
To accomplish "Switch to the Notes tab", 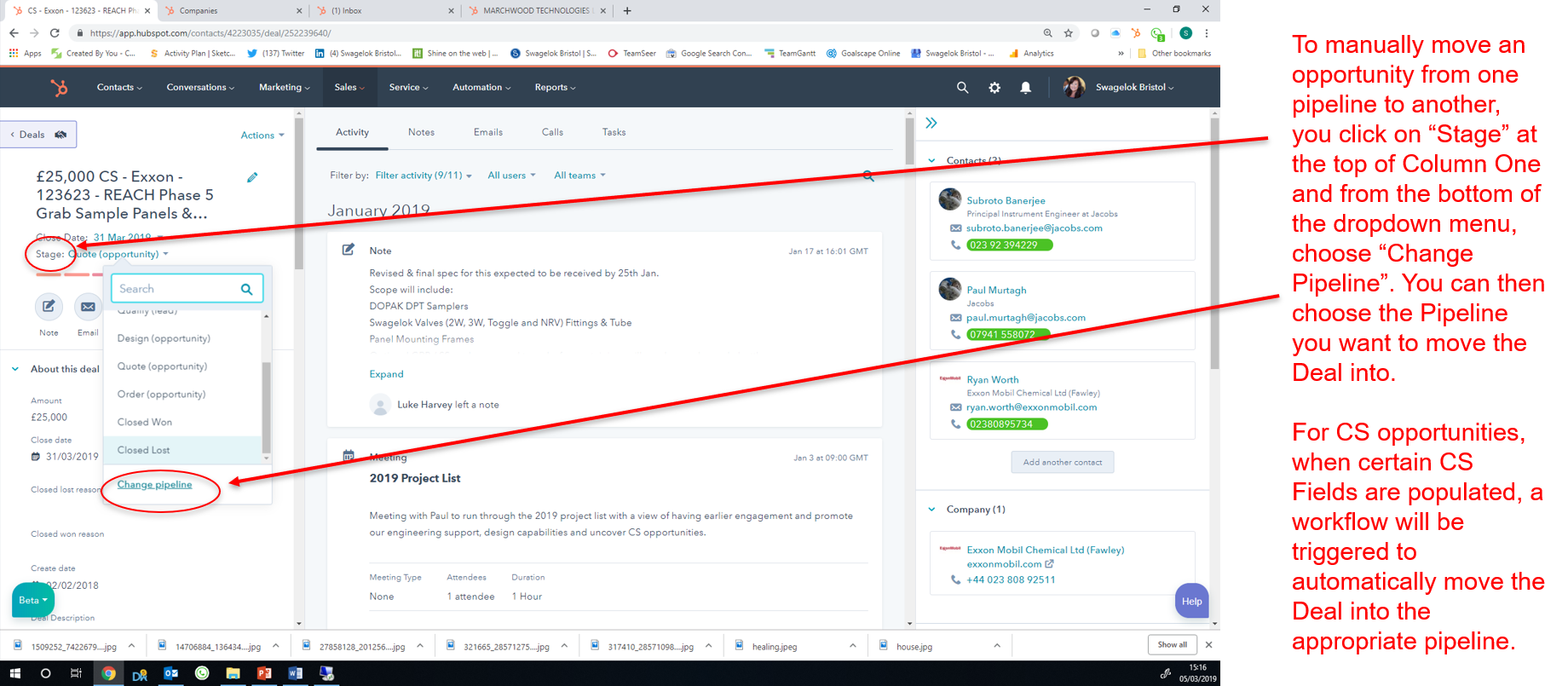I will (421, 132).
